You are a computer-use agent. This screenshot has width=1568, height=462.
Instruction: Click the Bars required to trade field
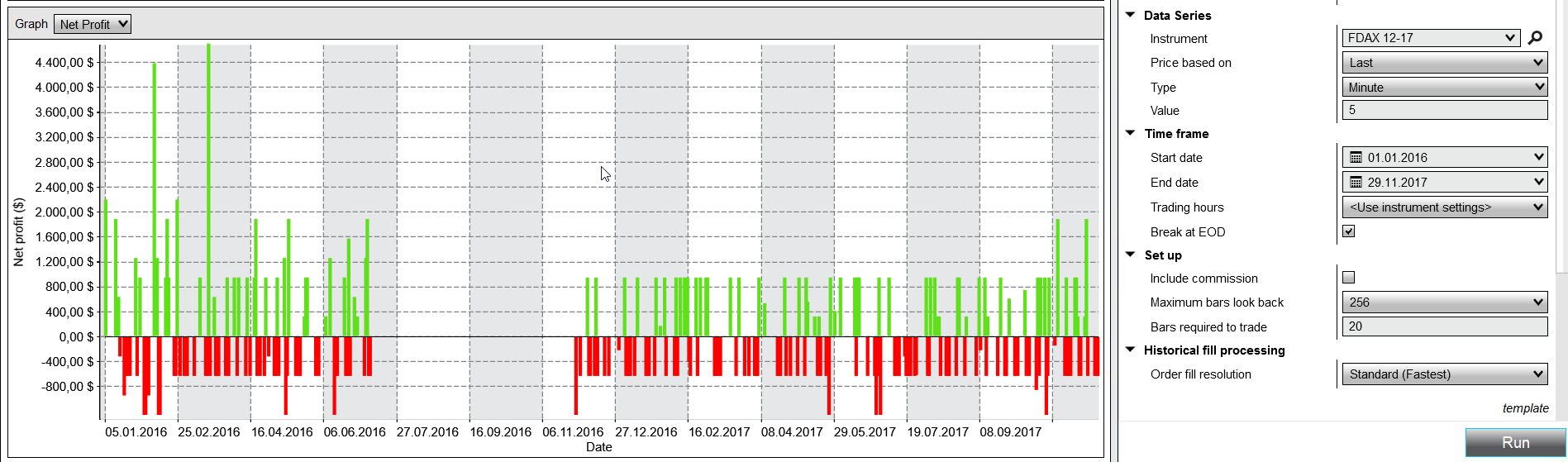(1445, 326)
